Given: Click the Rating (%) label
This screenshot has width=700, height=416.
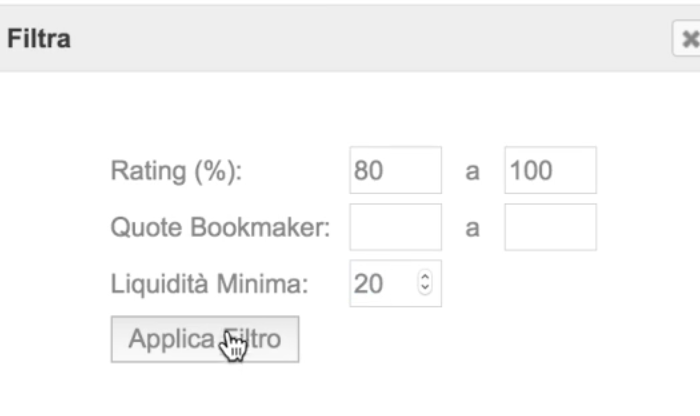Looking at the screenshot, I should click(x=176, y=171).
